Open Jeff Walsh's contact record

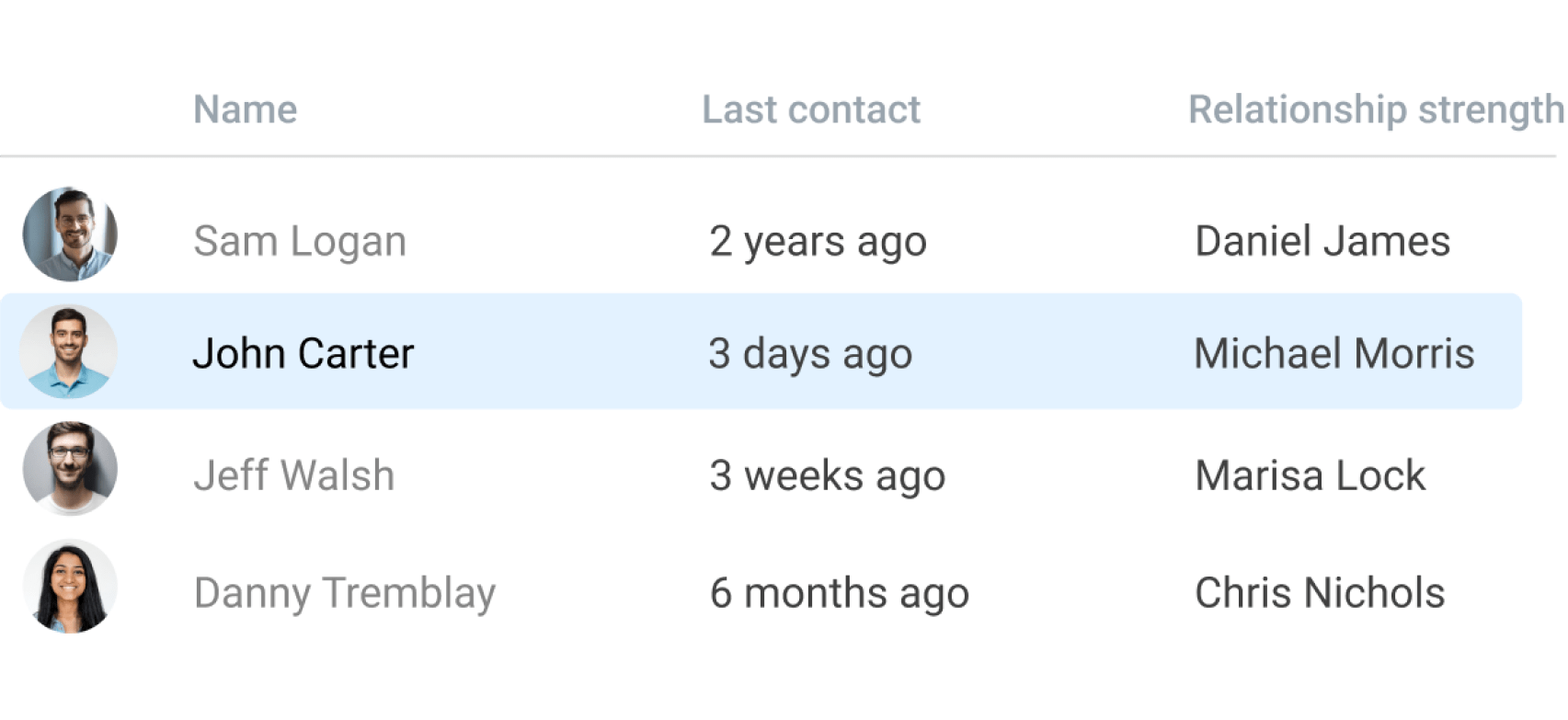point(294,475)
